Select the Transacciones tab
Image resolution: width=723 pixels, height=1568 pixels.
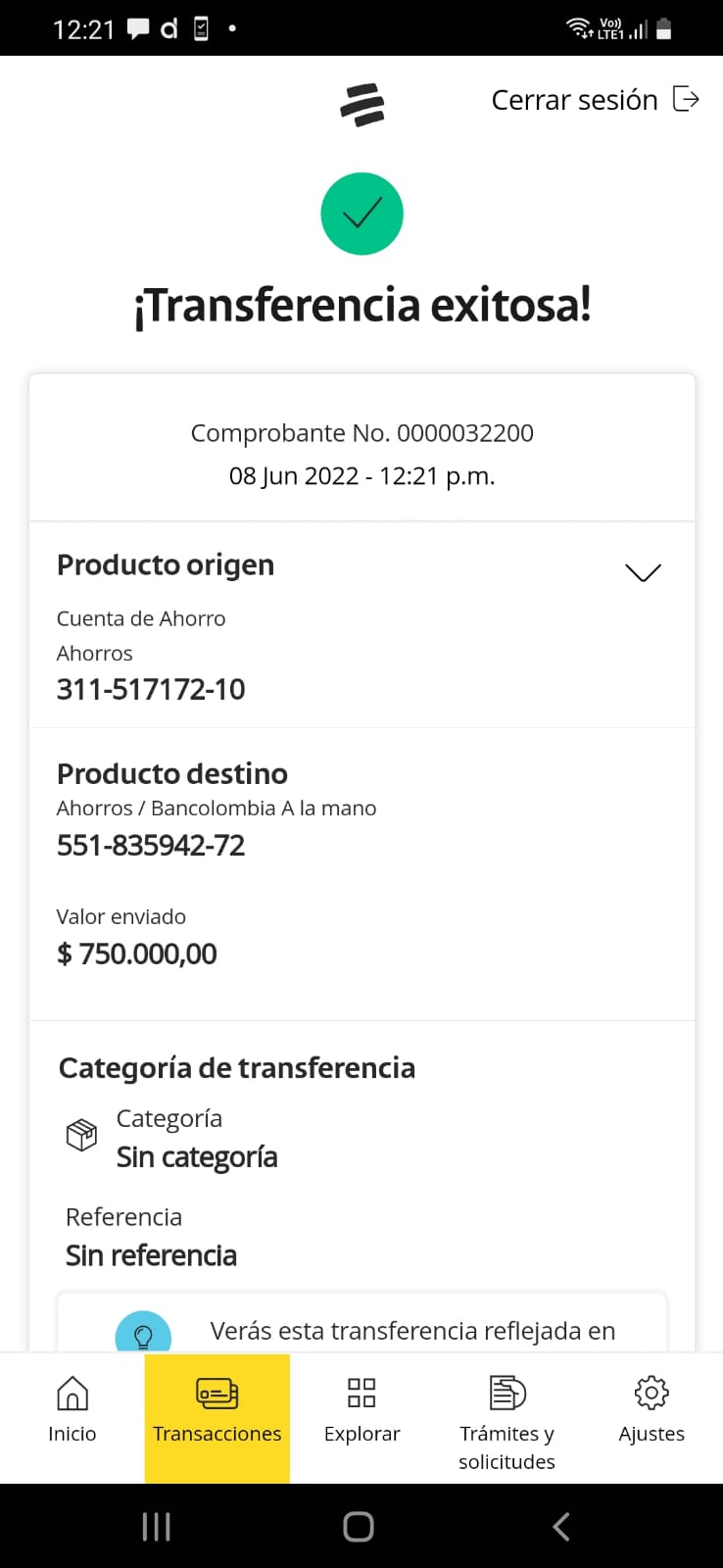coord(217,1416)
